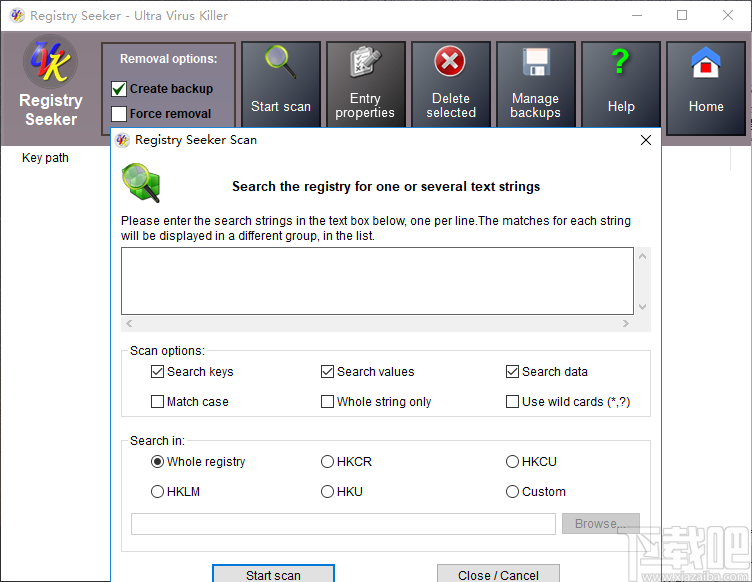Click the Start scan button in the dialog

point(273,574)
